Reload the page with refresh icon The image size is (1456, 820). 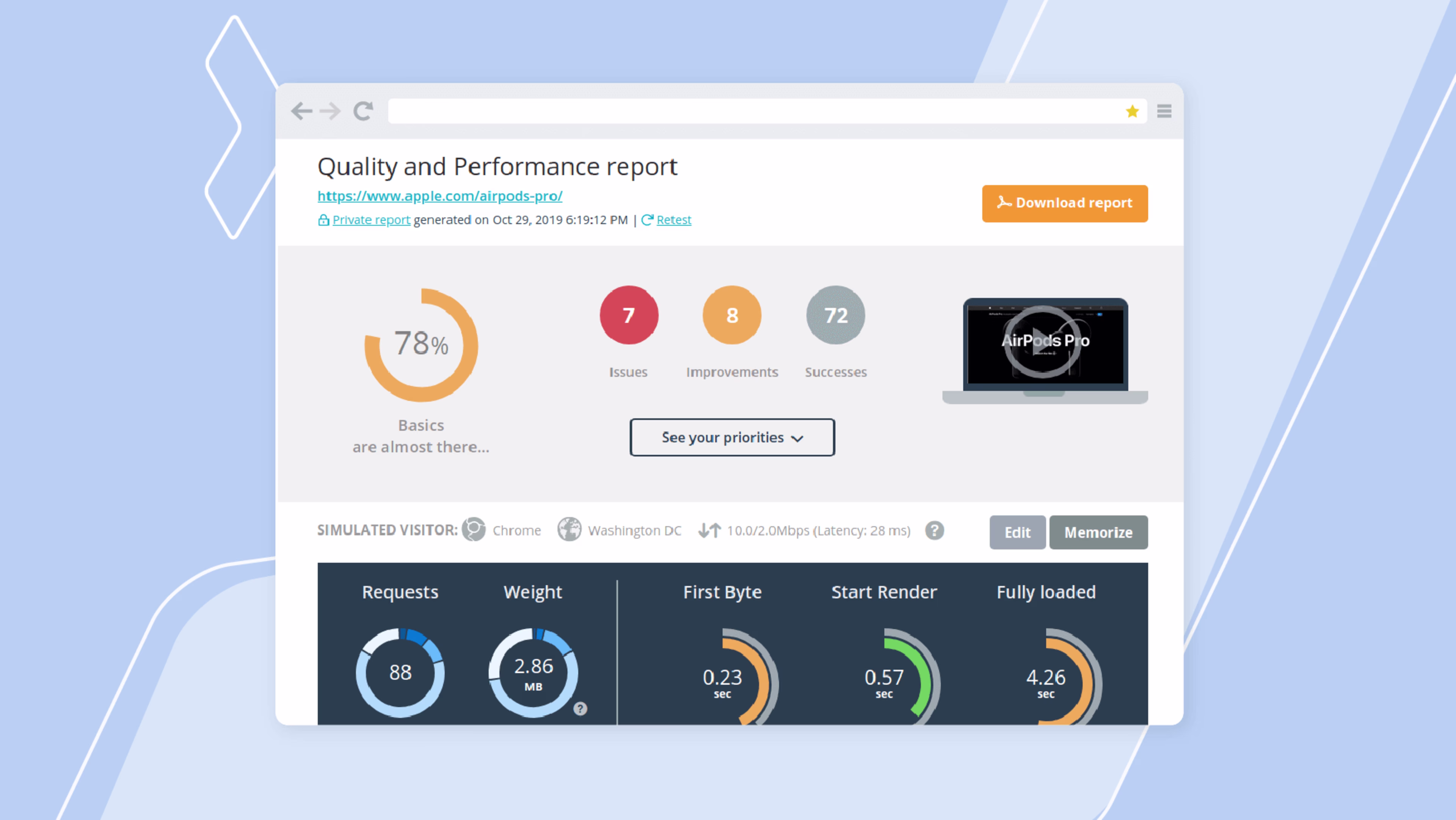[x=363, y=111]
